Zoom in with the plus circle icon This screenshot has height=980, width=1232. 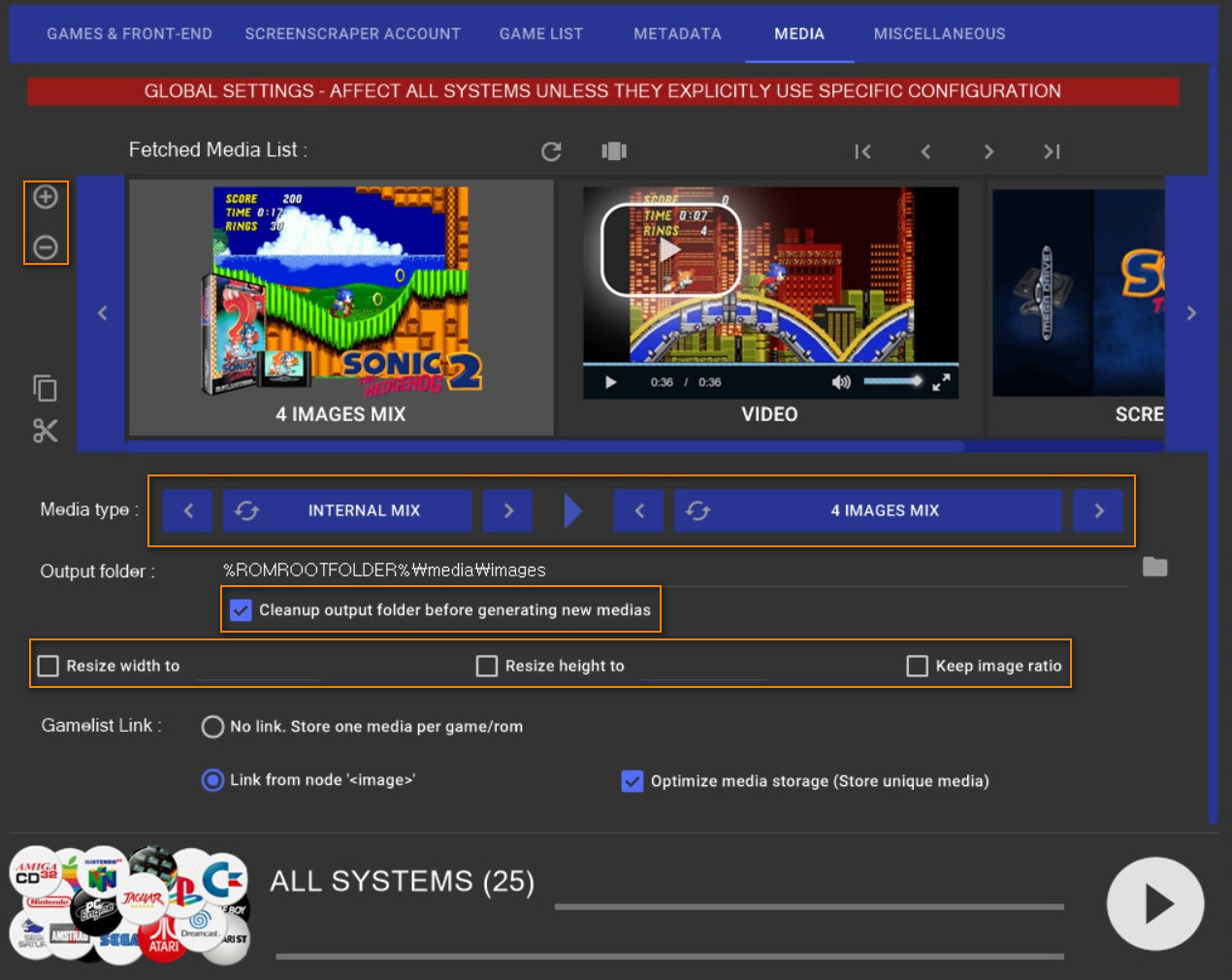coord(46,197)
